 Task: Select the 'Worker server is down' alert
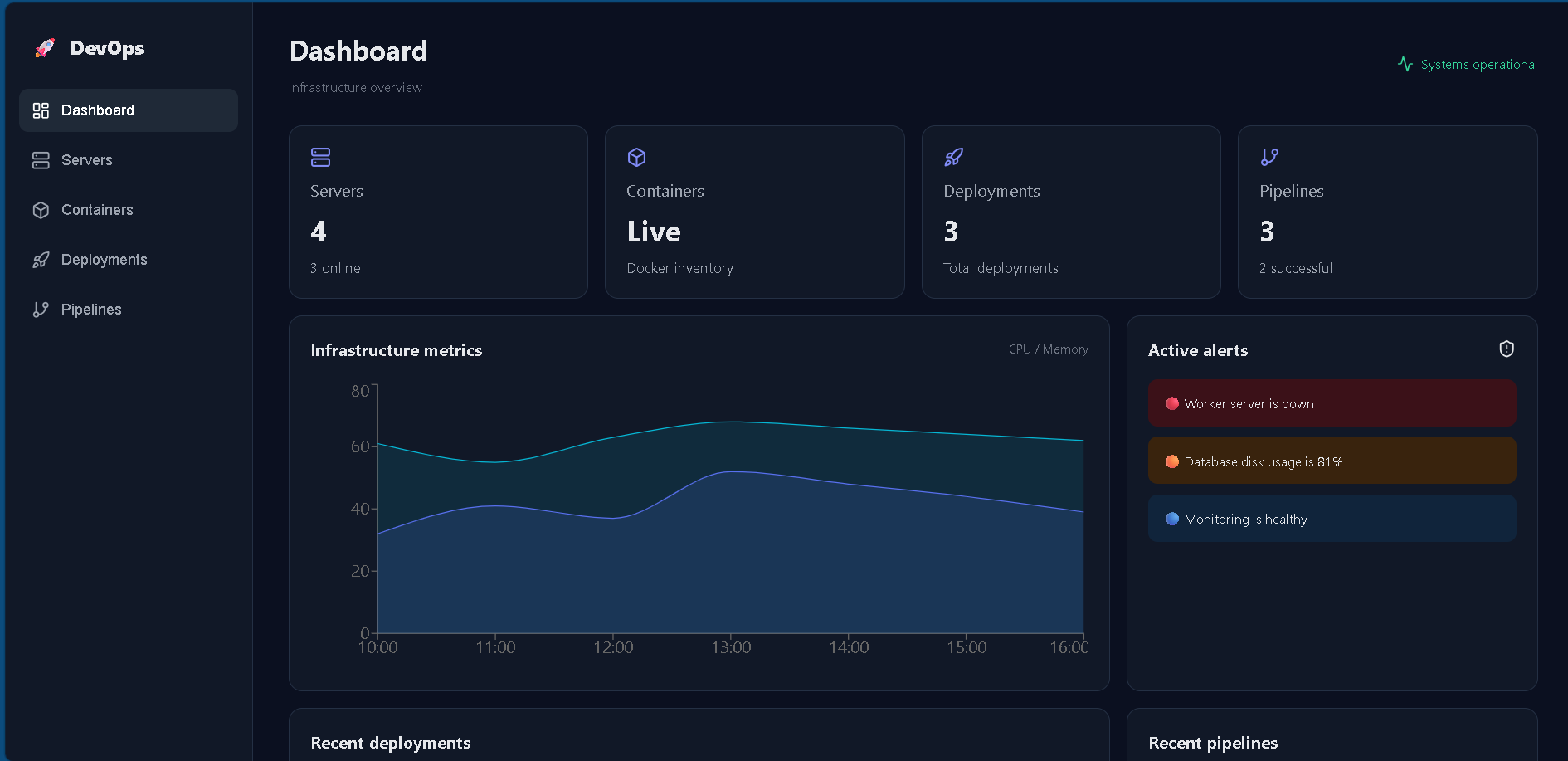coord(1332,403)
